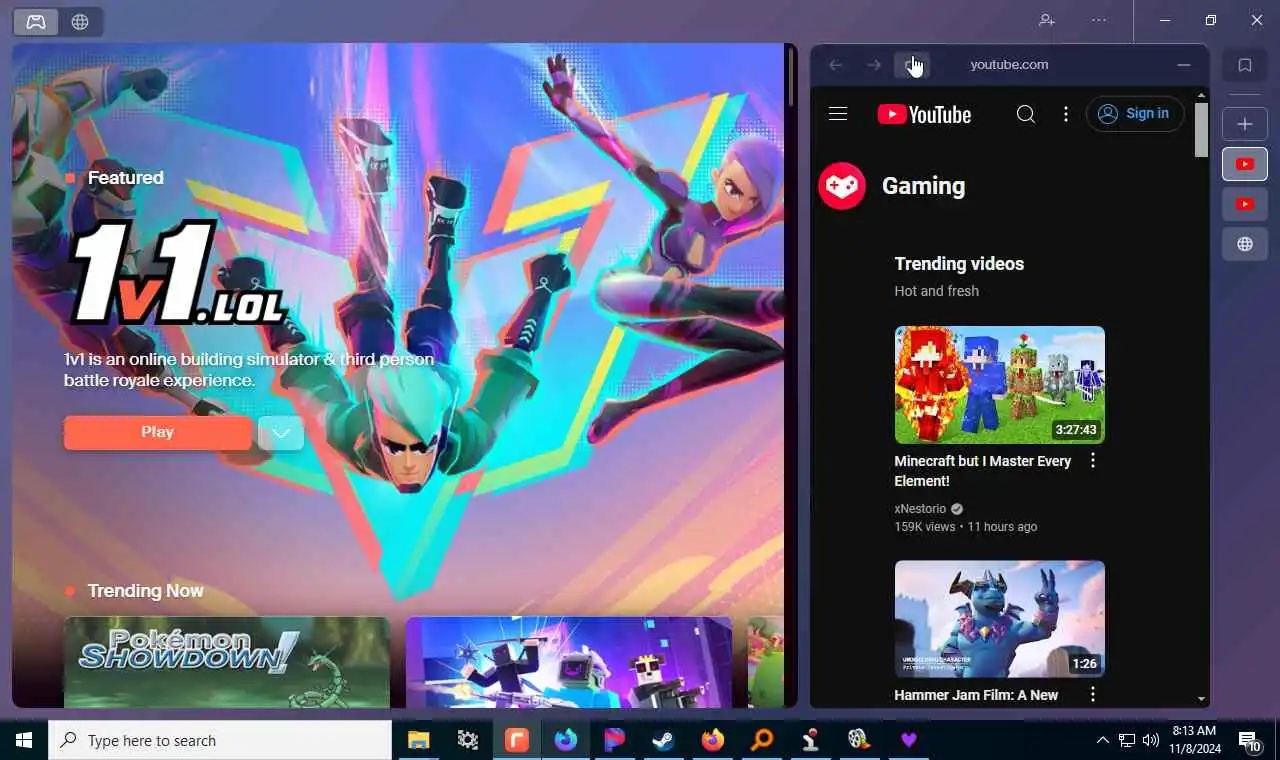
Task: Click the Trending videos heading
Action: click(959, 264)
